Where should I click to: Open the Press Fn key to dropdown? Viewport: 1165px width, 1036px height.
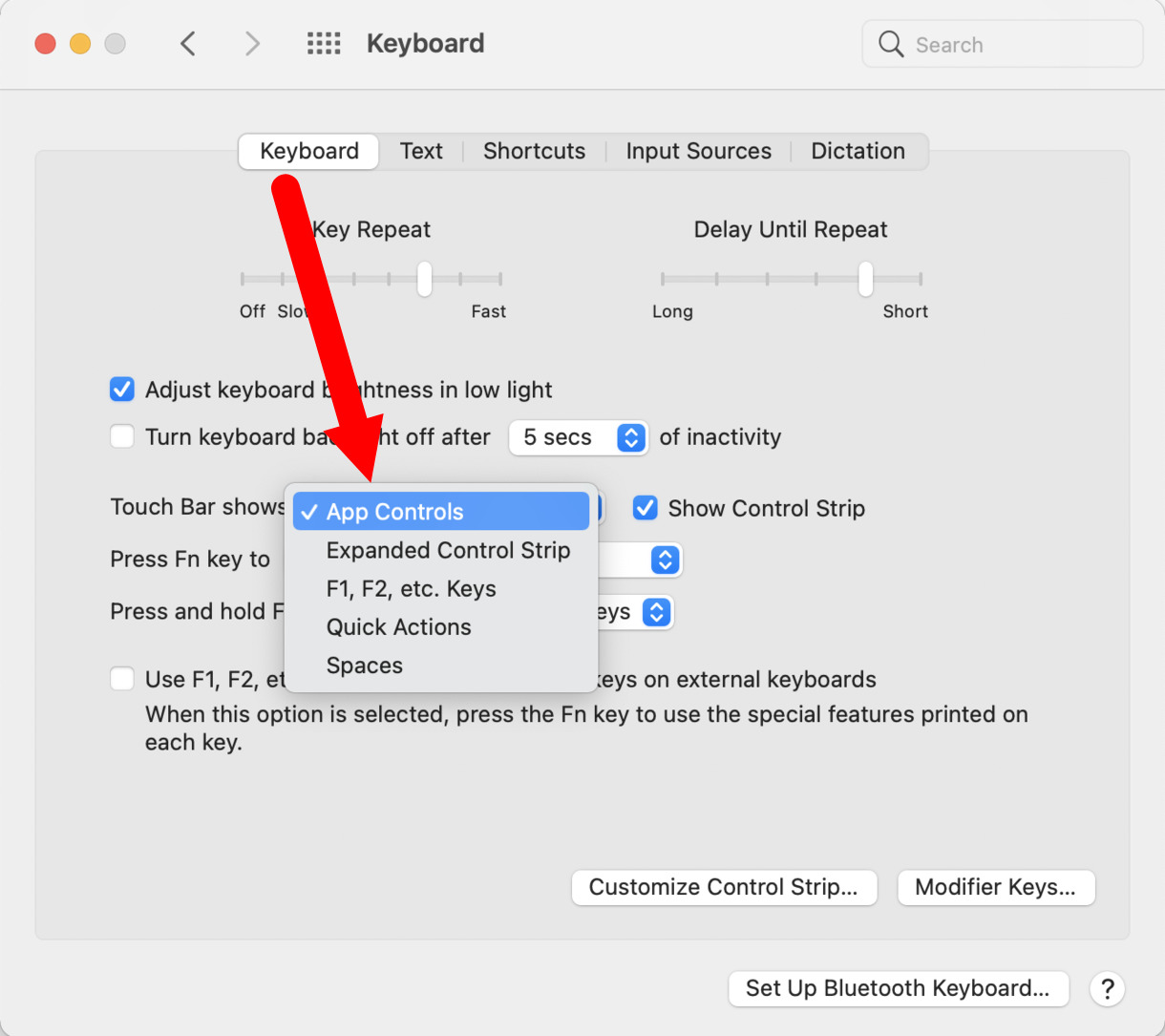(665, 560)
